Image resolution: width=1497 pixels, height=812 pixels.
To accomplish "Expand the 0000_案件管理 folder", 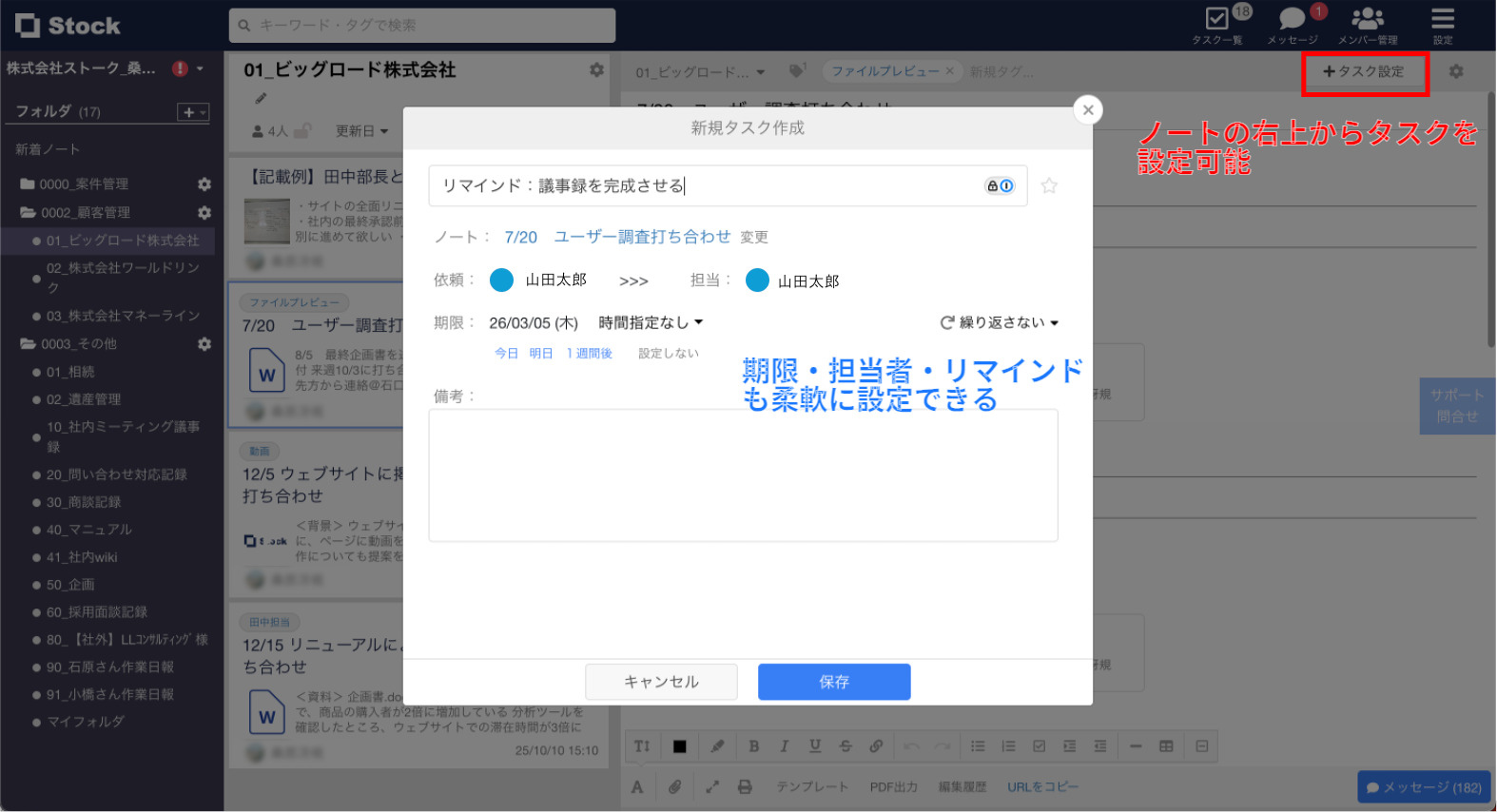I will pyautogui.click(x=28, y=184).
